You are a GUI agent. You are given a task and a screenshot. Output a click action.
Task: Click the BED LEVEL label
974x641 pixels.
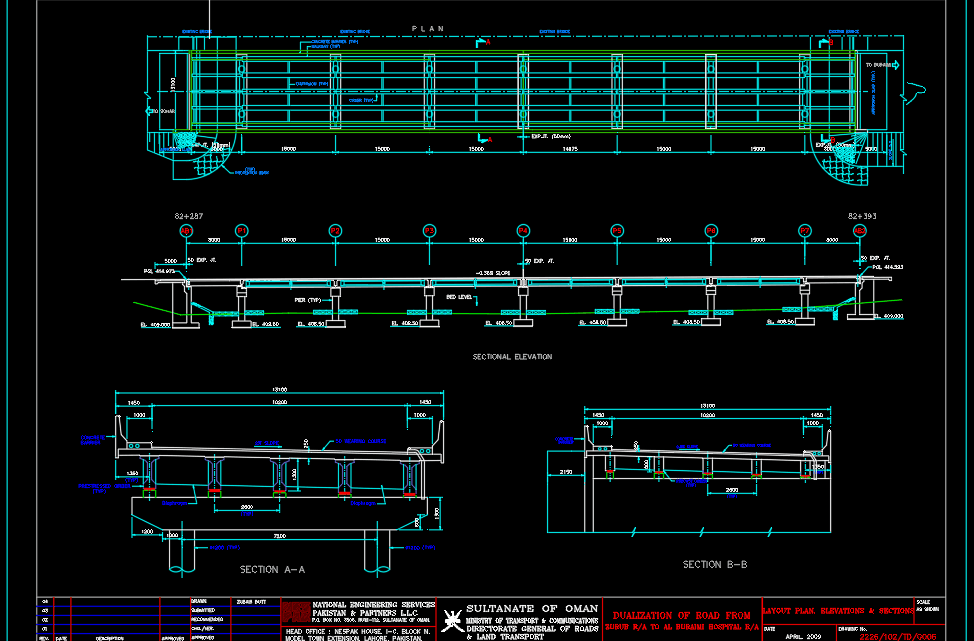(460, 298)
